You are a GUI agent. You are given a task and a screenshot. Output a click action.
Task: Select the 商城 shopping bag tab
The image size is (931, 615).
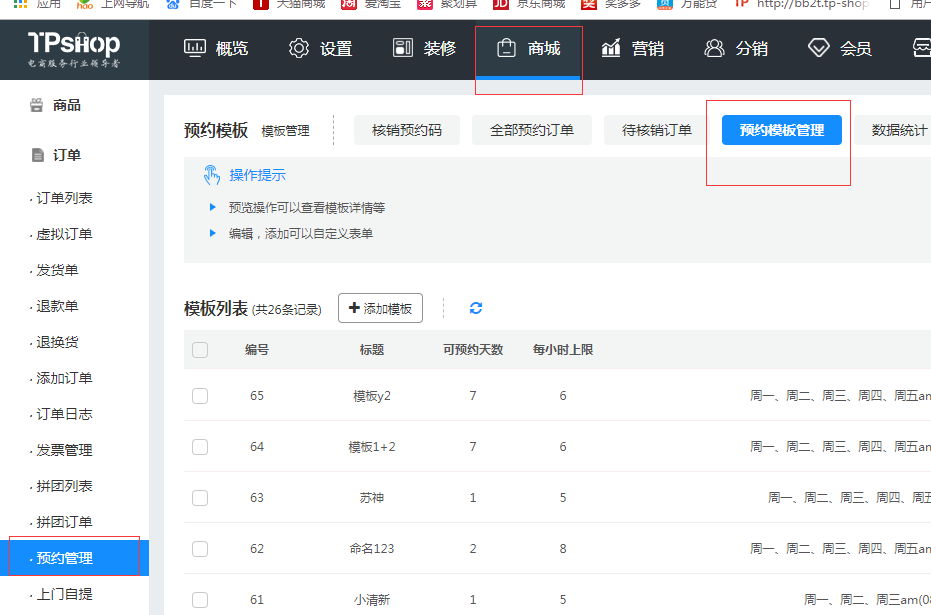click(x=528, y=49)
